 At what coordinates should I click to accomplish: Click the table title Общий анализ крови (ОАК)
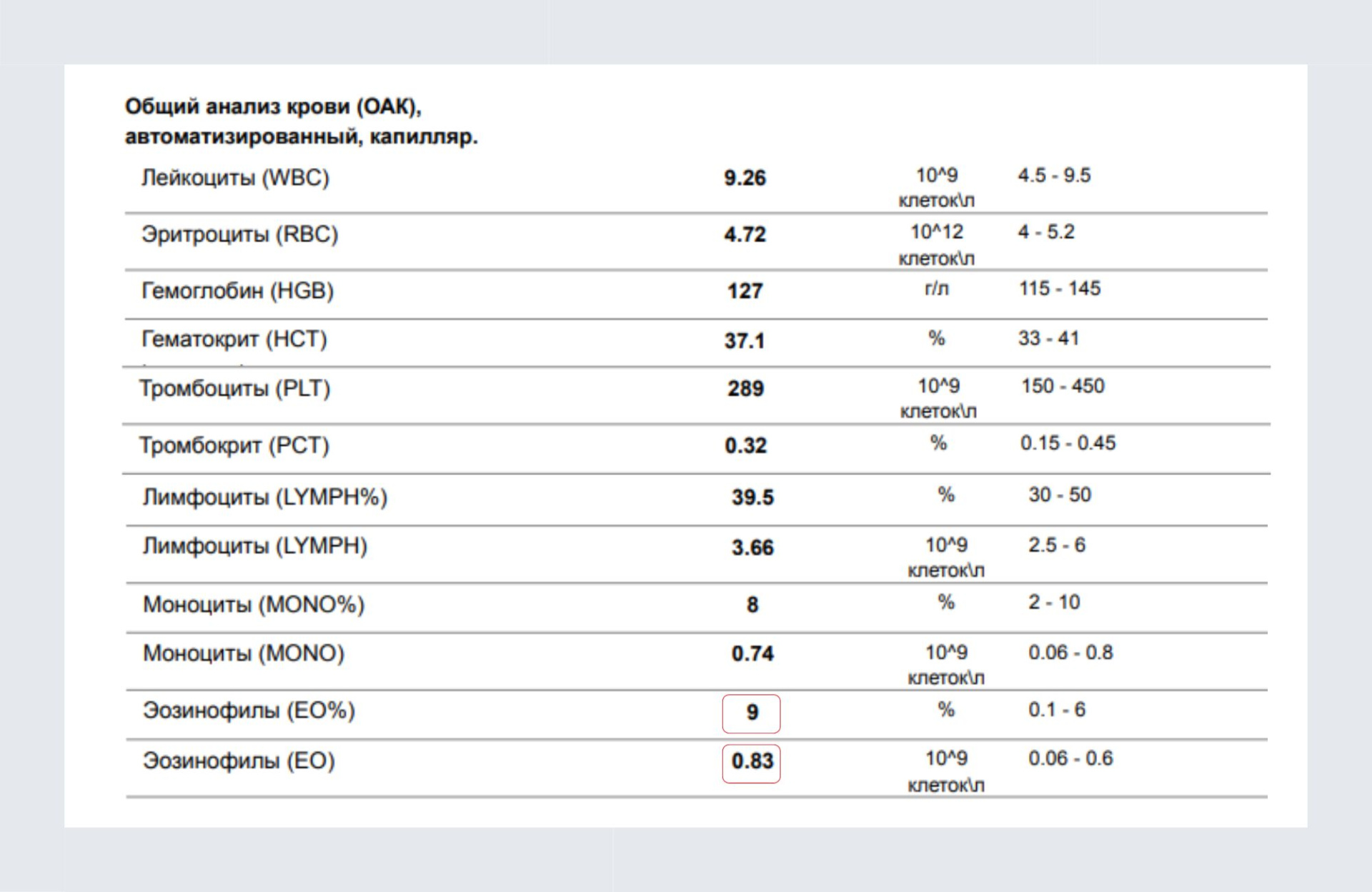click(273, 106)
